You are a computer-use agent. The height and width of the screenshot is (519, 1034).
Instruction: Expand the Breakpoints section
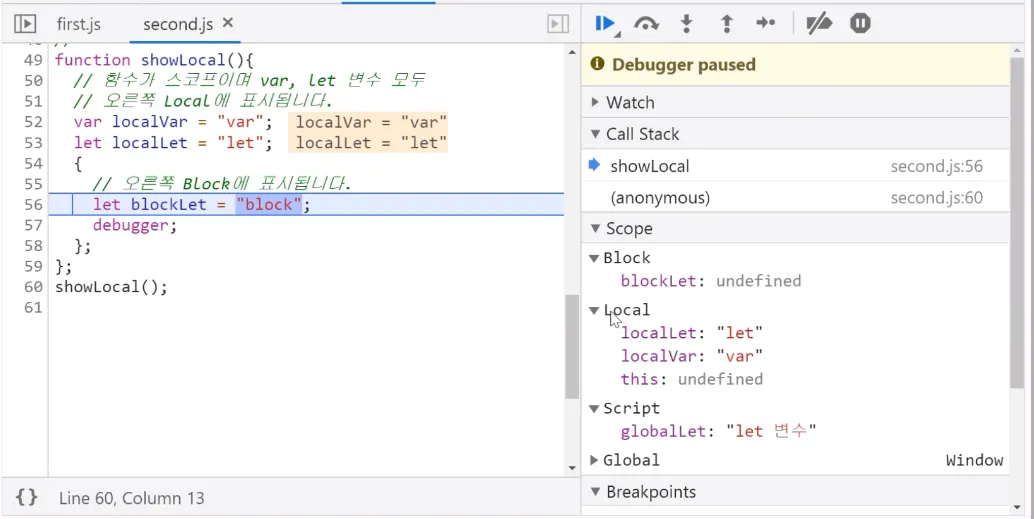pos(650,492)
